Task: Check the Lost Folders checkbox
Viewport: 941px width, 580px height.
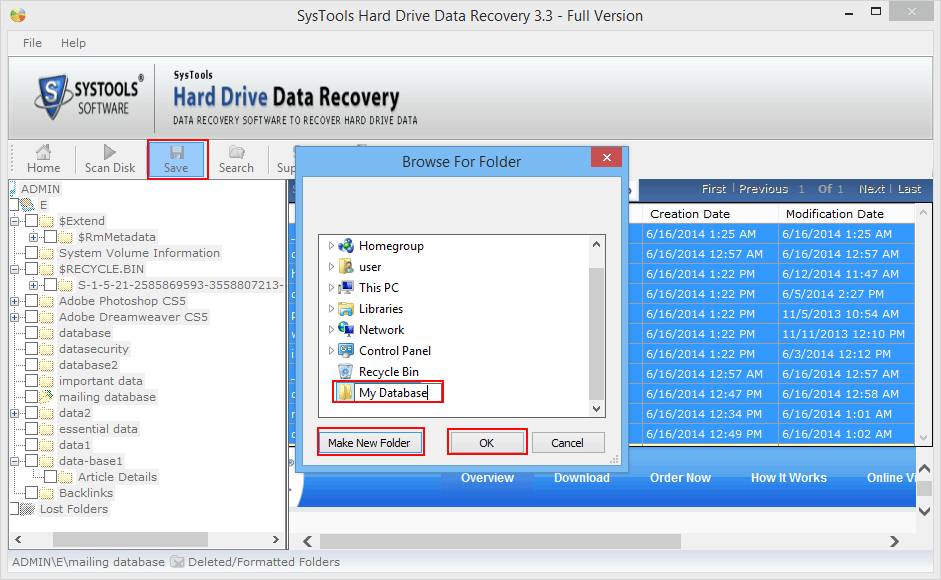Action: coord(14,509)
